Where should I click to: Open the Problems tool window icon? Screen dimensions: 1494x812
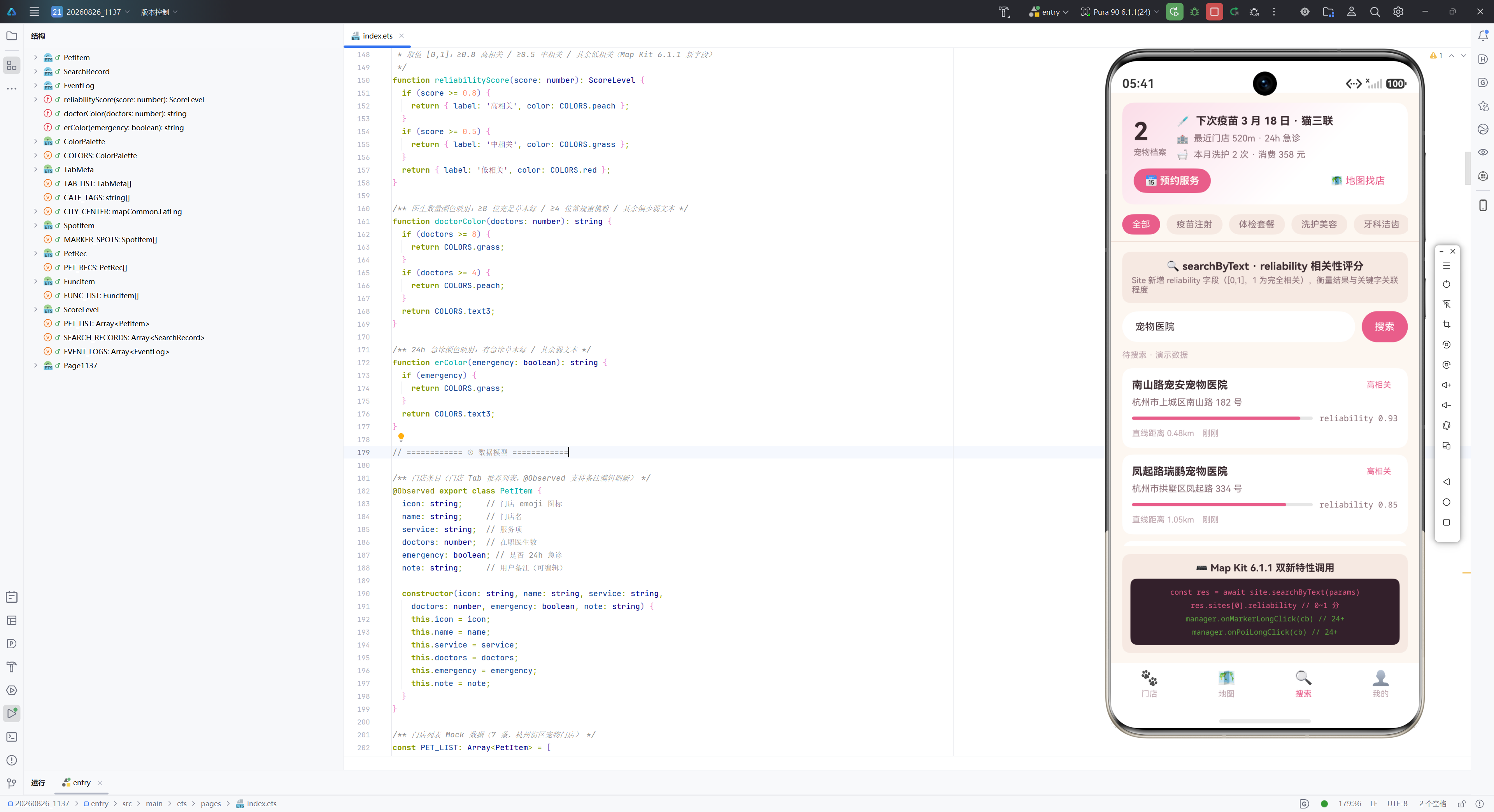pos(12,760)
